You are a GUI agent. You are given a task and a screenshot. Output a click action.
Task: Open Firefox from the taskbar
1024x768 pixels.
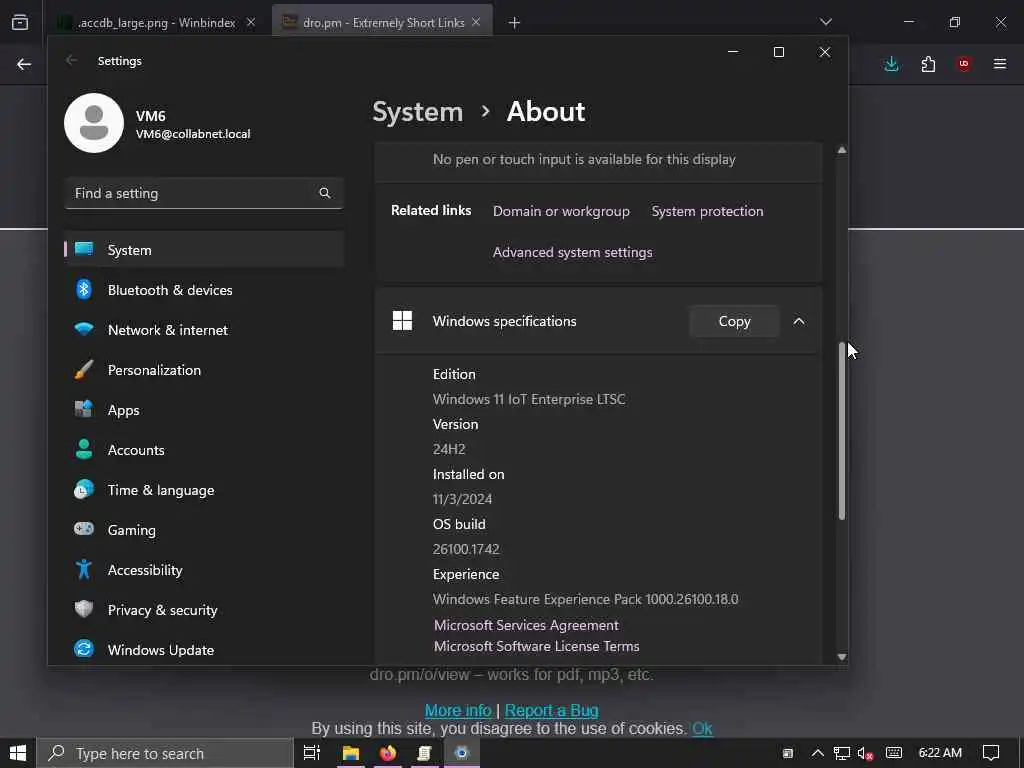[x=388, y=753]
